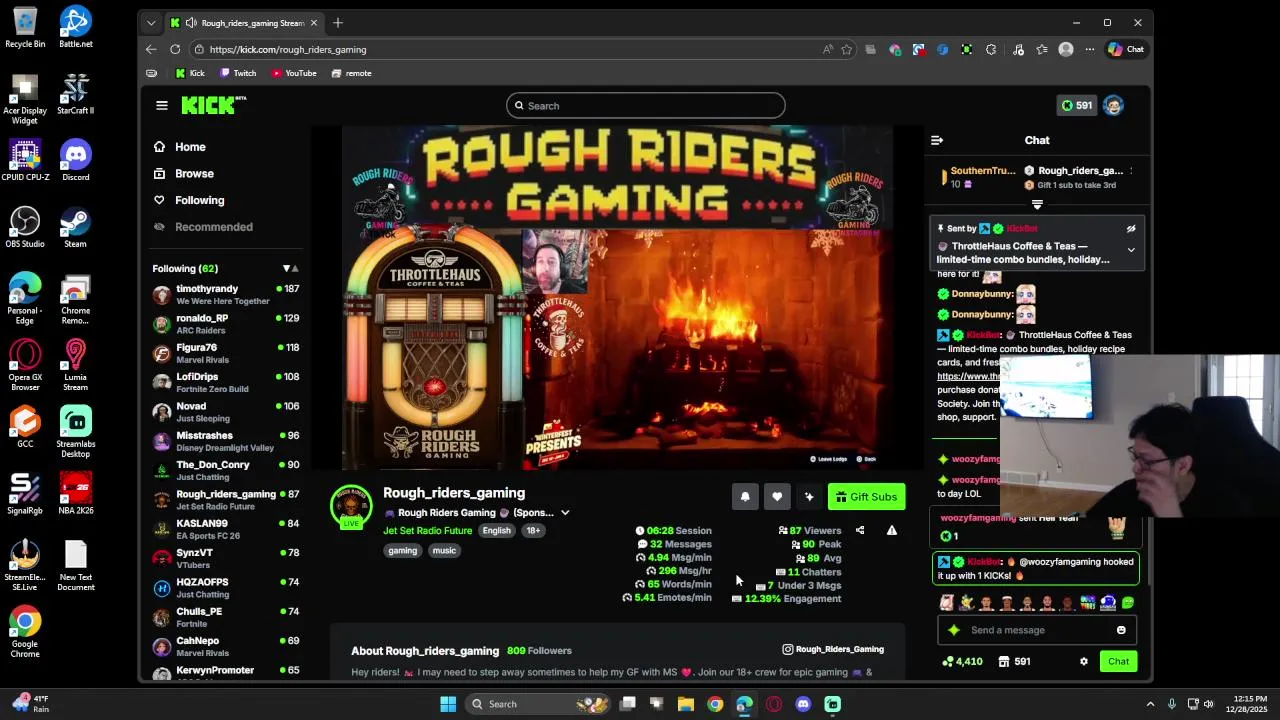
Task: Click the report warning triangle icon
Action: tap(891, 531)
